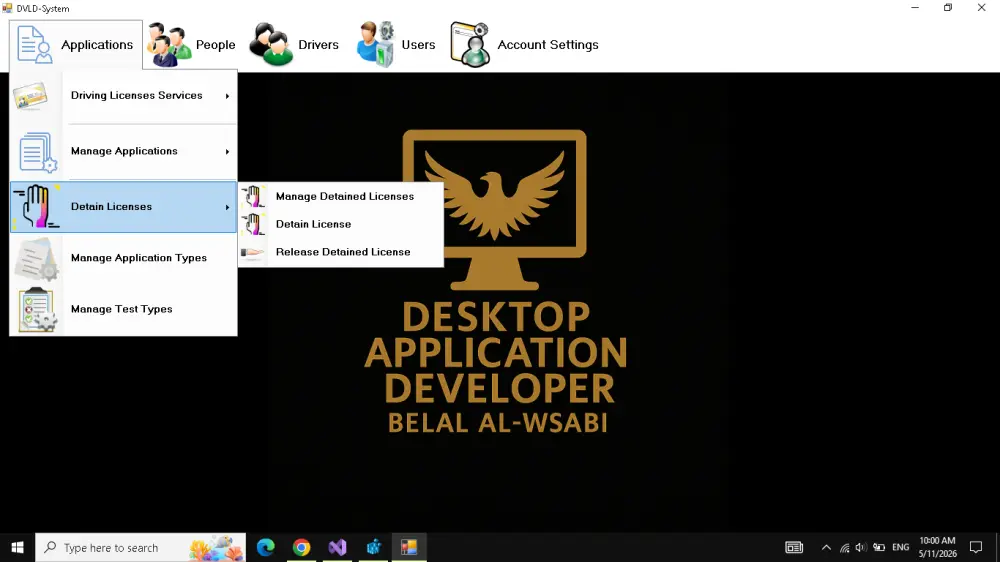This screenshot has width=1000, height=562.
Task: Click the Drivers icon
Action: pos(270,45)
